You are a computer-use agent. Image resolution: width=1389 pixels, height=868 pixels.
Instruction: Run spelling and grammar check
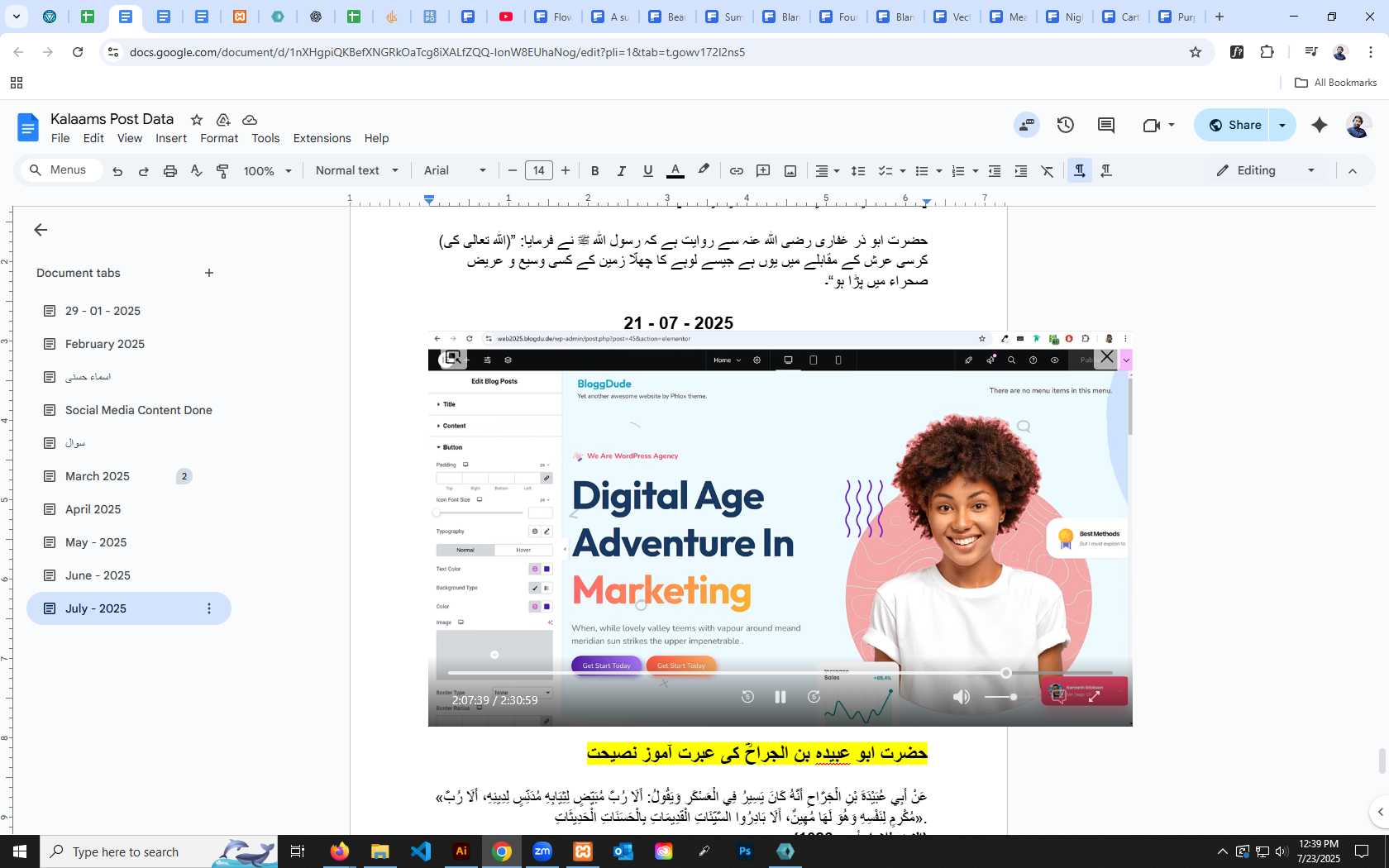(196, 171)
